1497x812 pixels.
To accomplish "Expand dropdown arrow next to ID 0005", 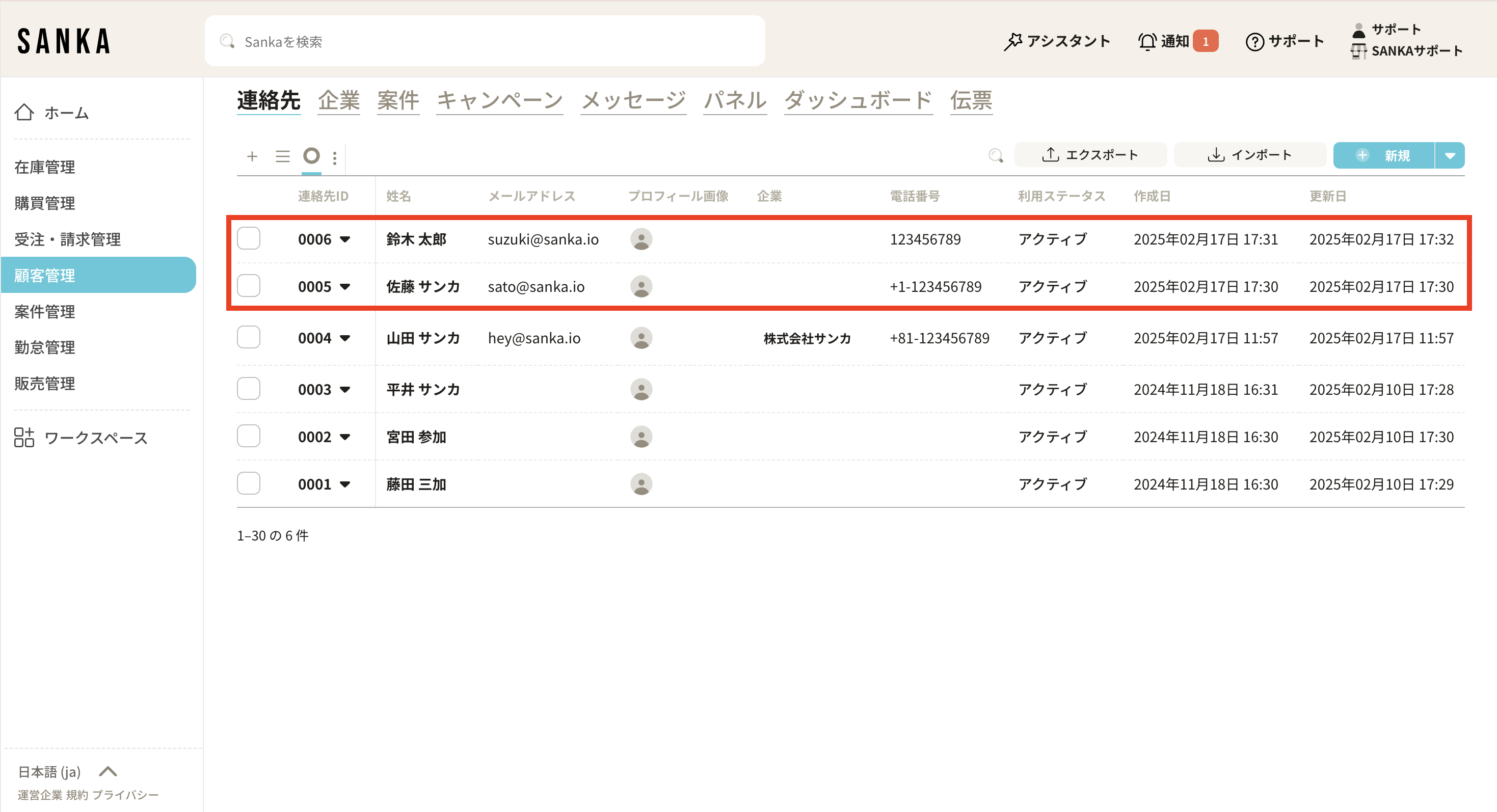I will pyautogui.click(x=345, y=286).
